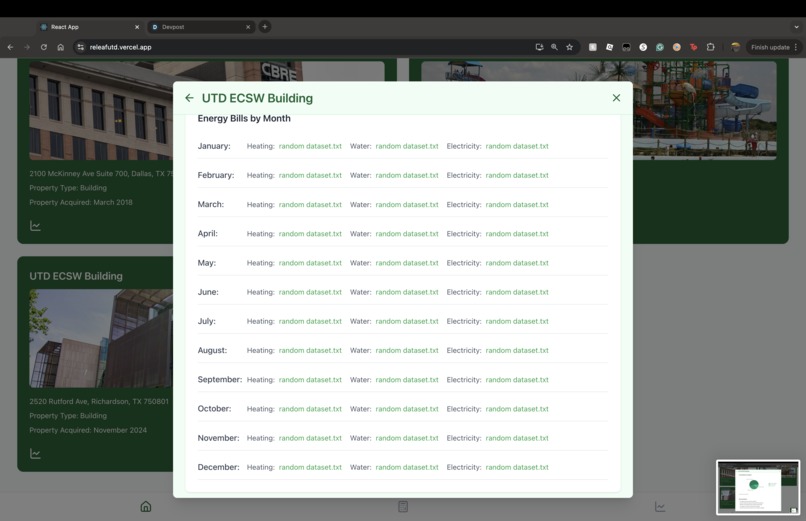Open May Heating dataset link

pyautogui.click(x=310, y=263)
